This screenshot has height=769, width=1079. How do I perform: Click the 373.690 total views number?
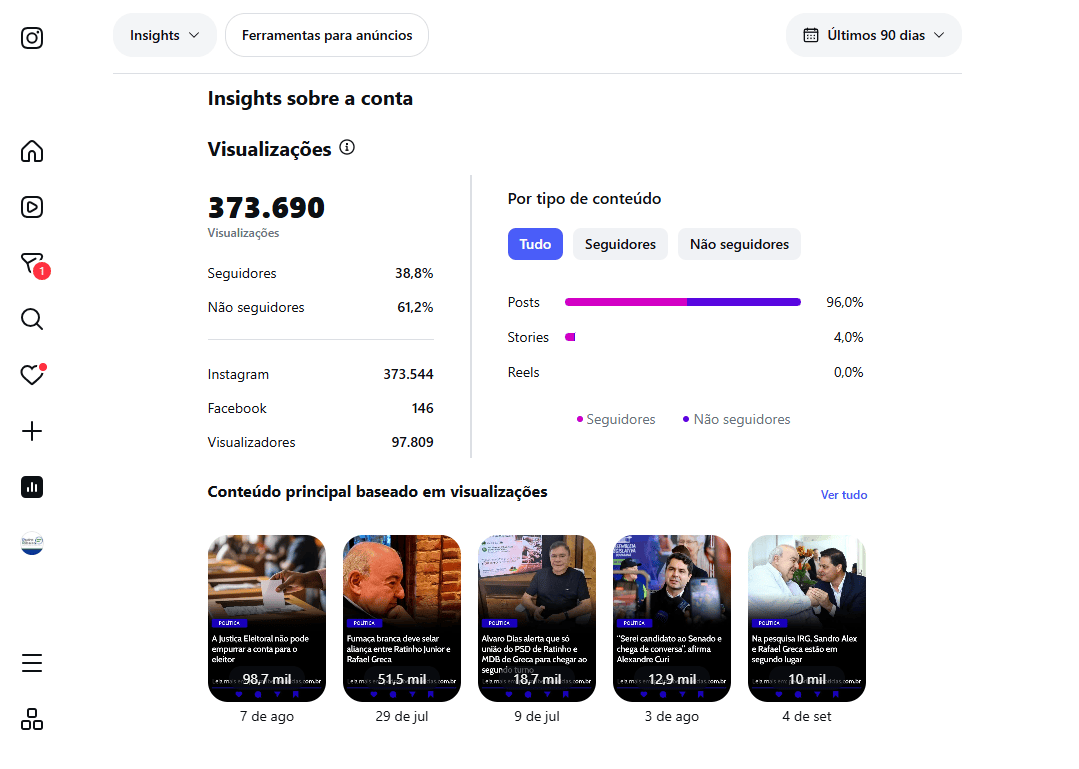[266, 208]
